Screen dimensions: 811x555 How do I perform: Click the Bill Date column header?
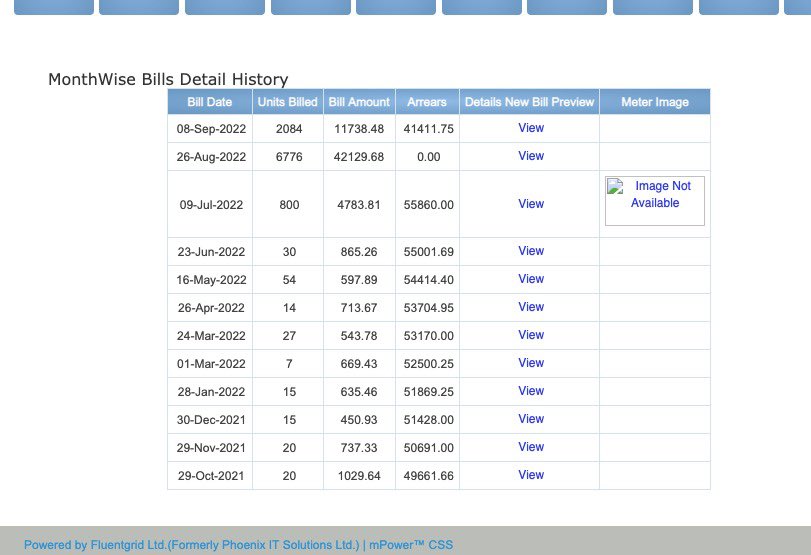click(209, 102)
